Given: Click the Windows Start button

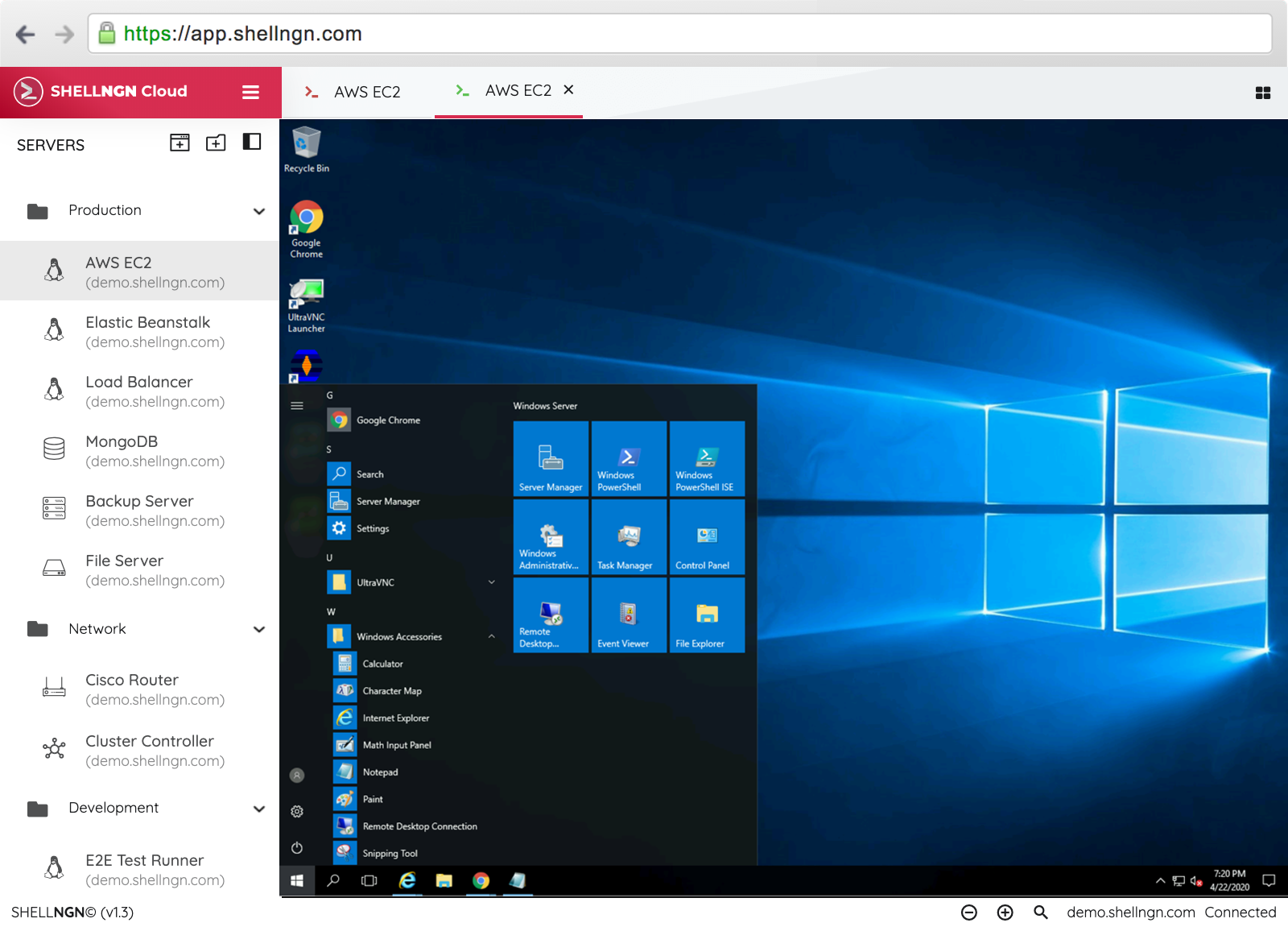Looking at the screenshot, I should [297, 881].
